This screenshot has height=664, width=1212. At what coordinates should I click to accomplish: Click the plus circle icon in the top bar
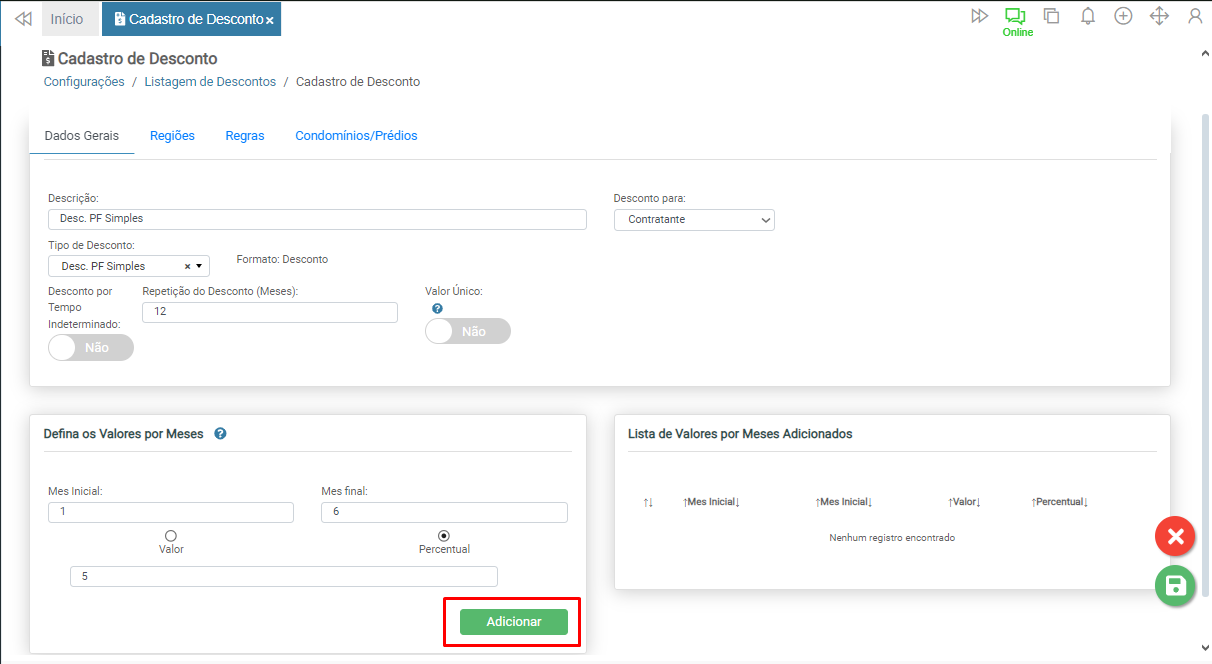(x=1123, y=16)
